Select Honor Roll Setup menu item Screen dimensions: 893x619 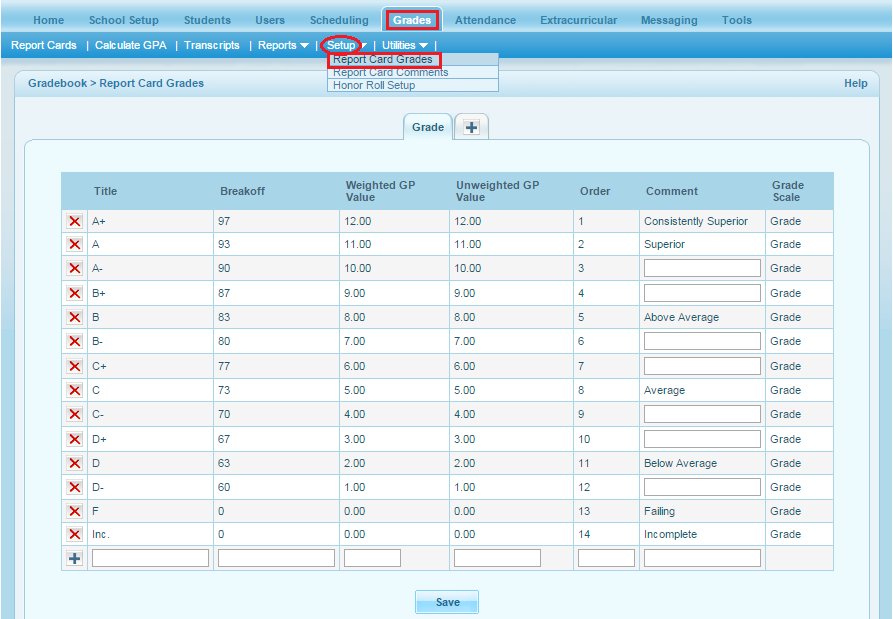374,86
